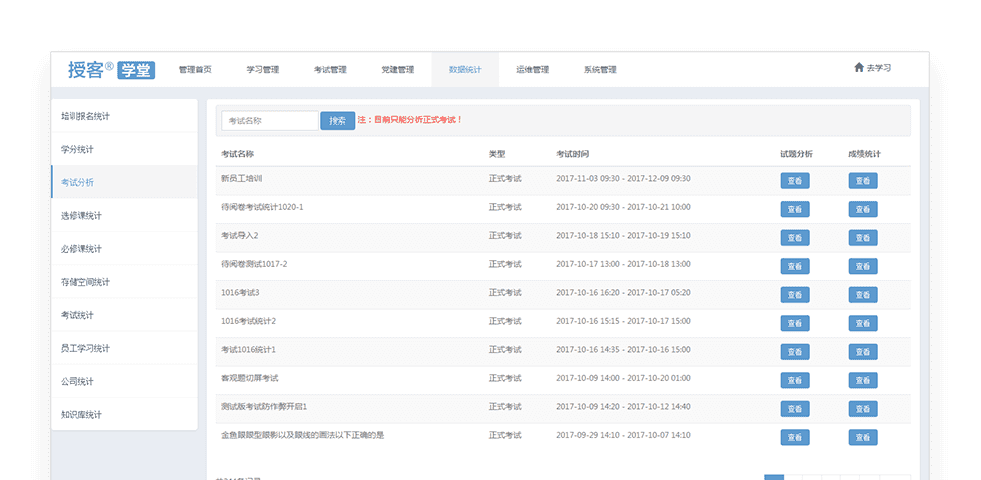Viewport: 981px width, 480px height.
Task: View 试题分析 for 1016考试3
Action: 795,295
